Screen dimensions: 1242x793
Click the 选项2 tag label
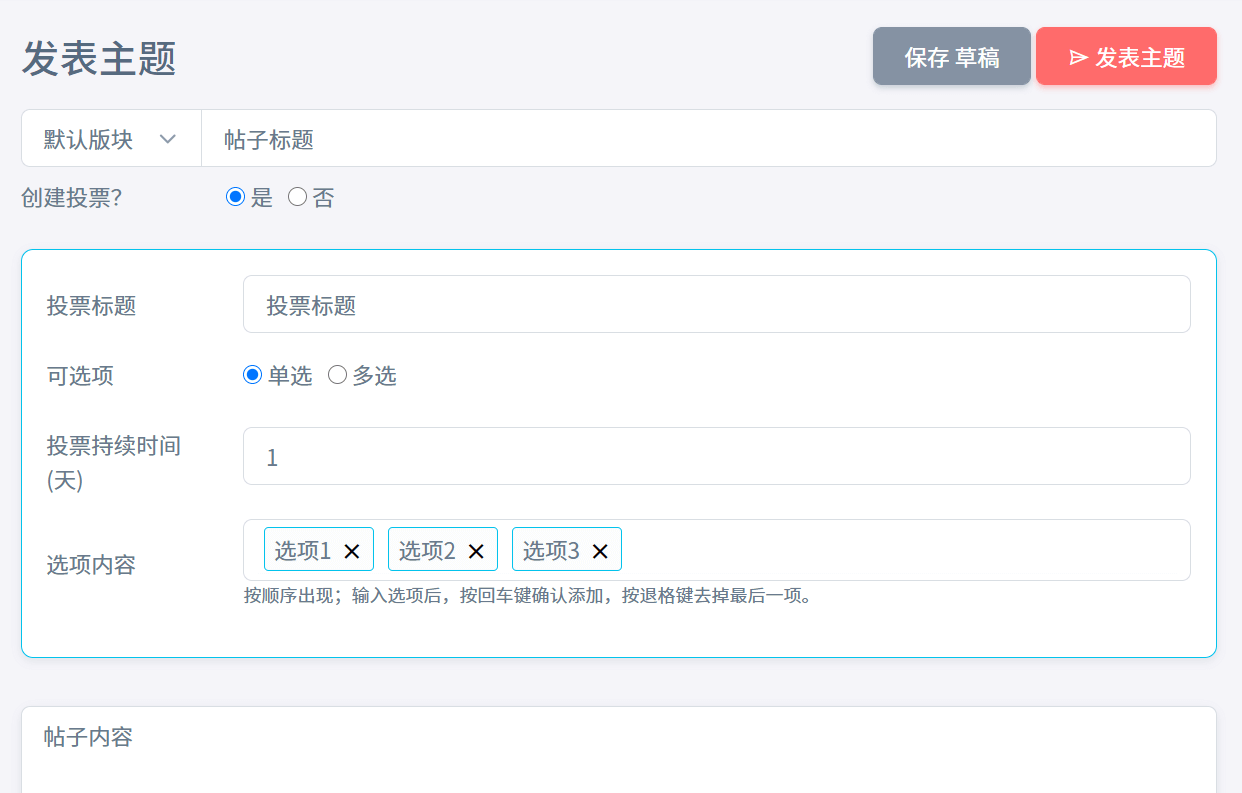pyautogui.click(x=427, y=551)
